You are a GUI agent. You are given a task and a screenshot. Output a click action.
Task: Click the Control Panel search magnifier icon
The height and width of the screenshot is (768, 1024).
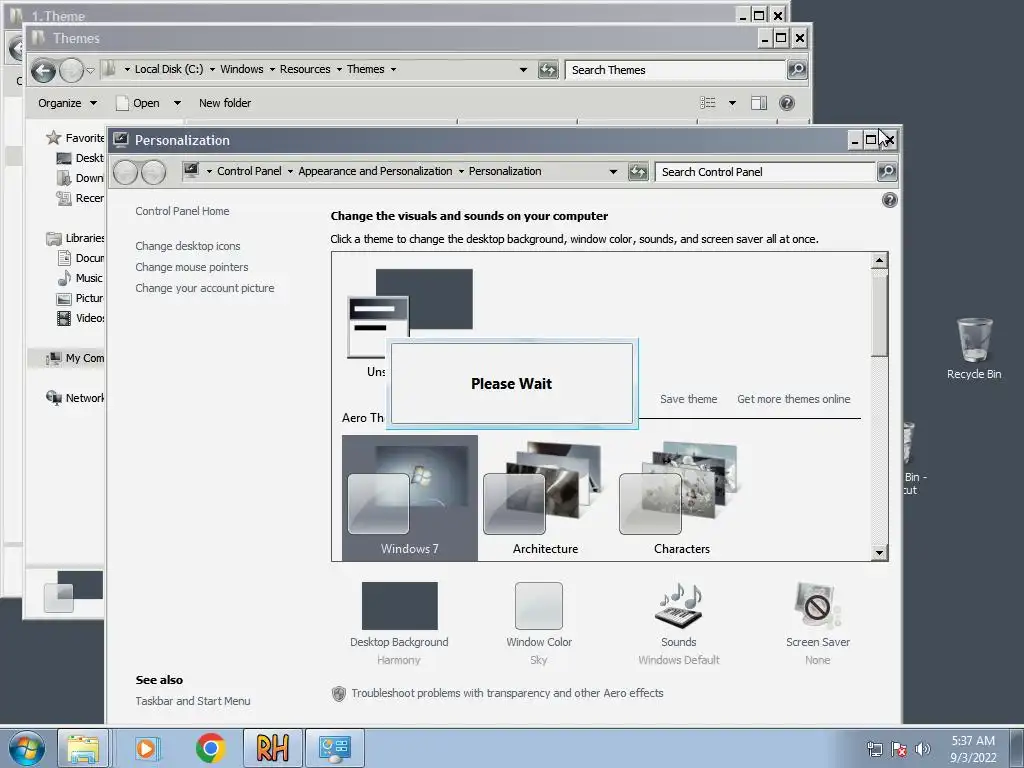[887, 172]
